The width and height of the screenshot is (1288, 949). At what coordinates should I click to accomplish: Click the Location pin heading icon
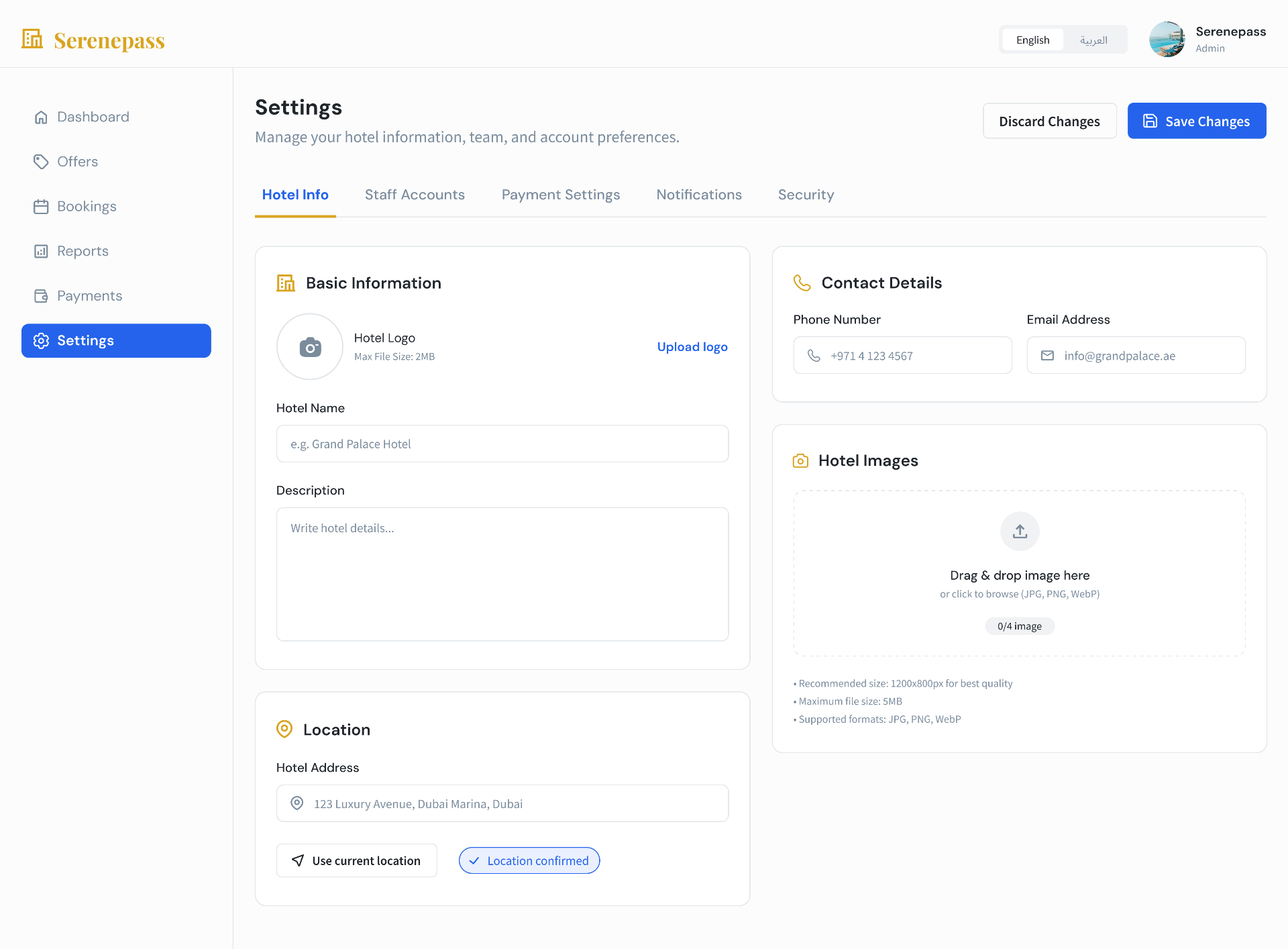pos(284,730)
